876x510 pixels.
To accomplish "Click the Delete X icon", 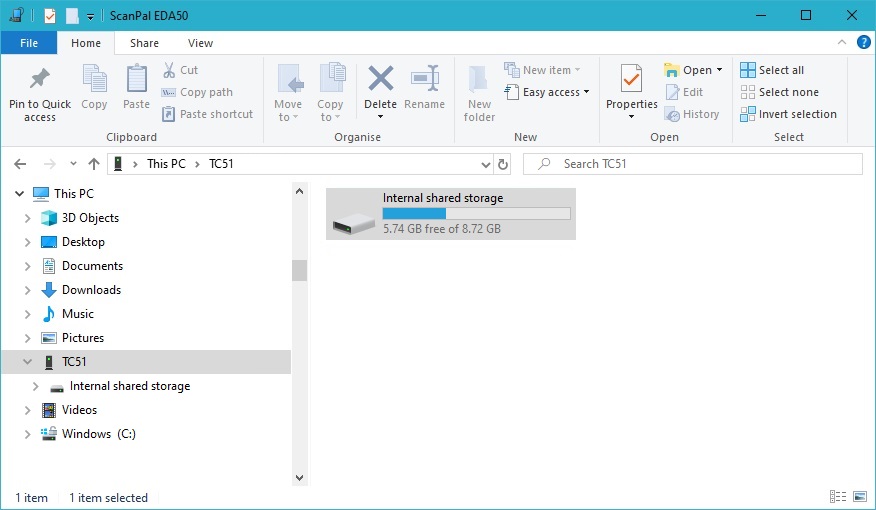I will point(380,78).
